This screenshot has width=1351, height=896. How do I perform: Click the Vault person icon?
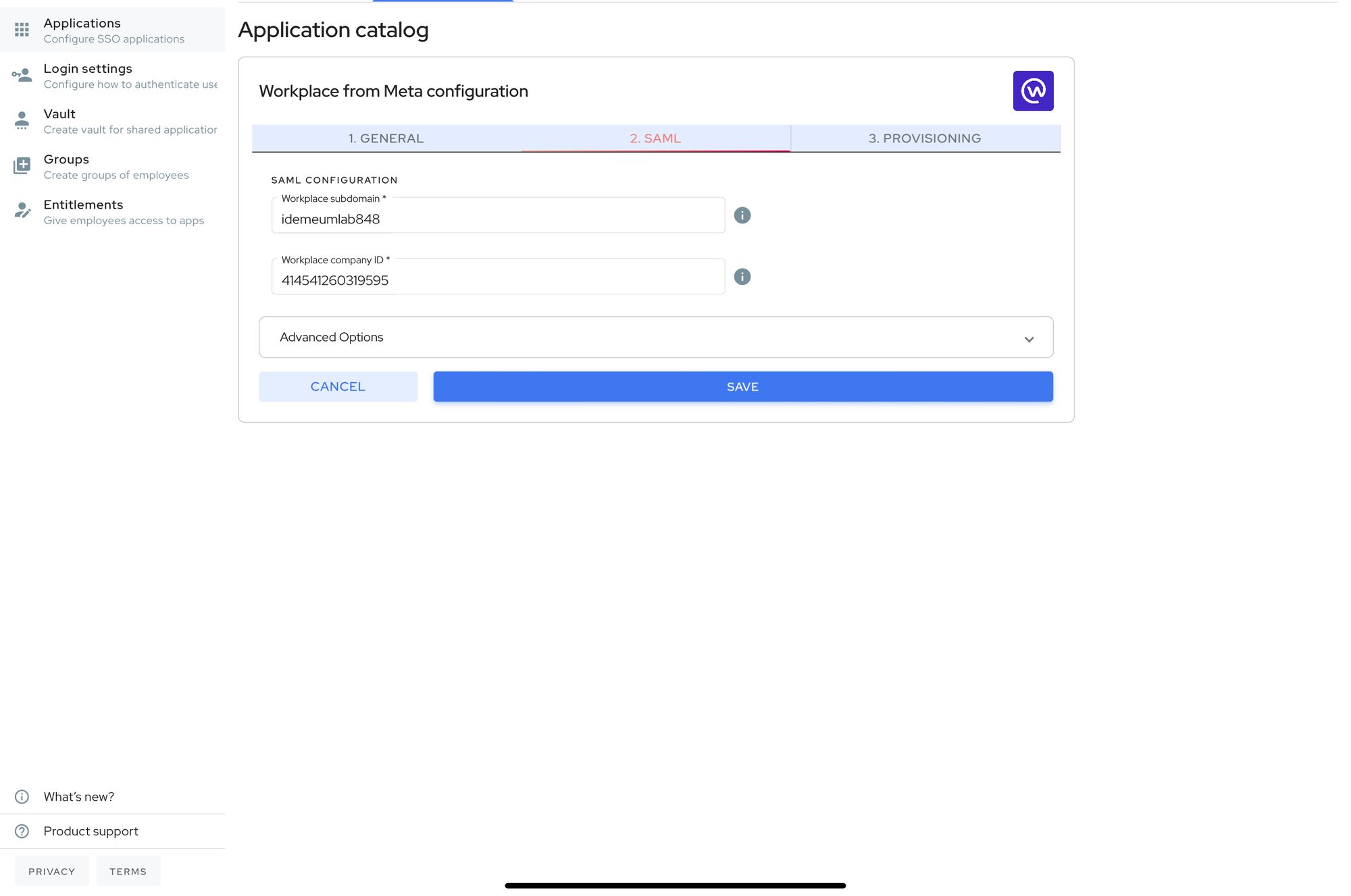[x=22, y=120]
